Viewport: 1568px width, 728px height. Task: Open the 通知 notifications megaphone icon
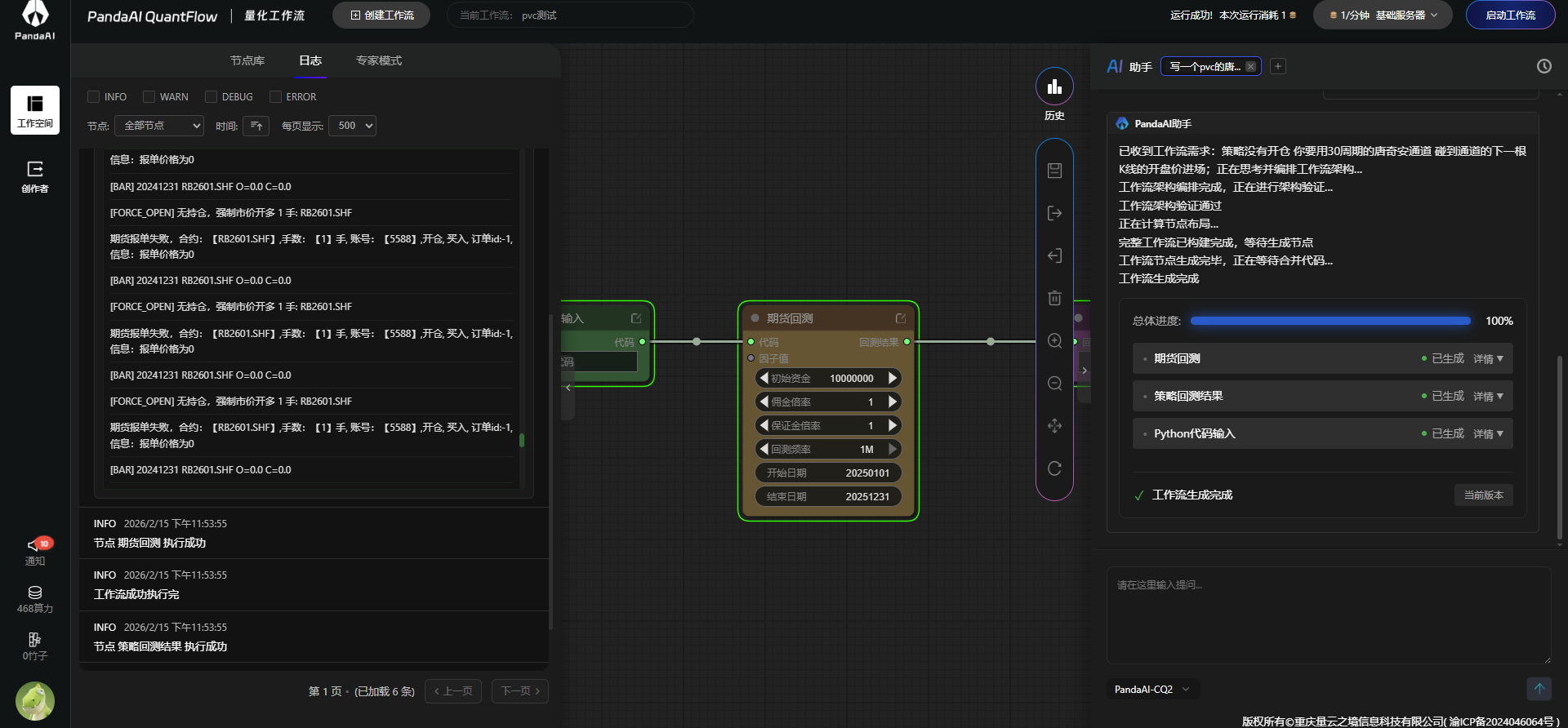pyautogui.click(x=35, y=550)
